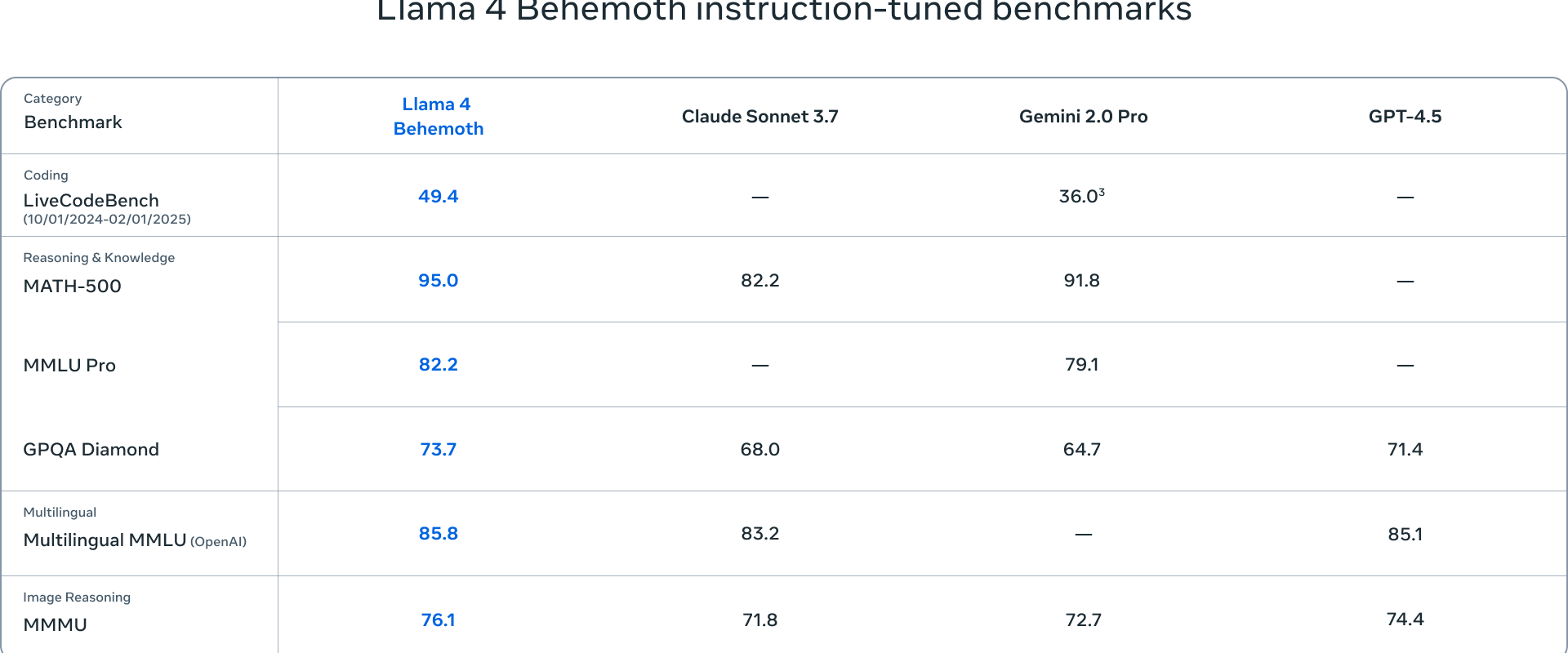1568x653 pixels.
Task: Select the Claude Sonnet 3.7 column header
Action: tap(760, 117)
